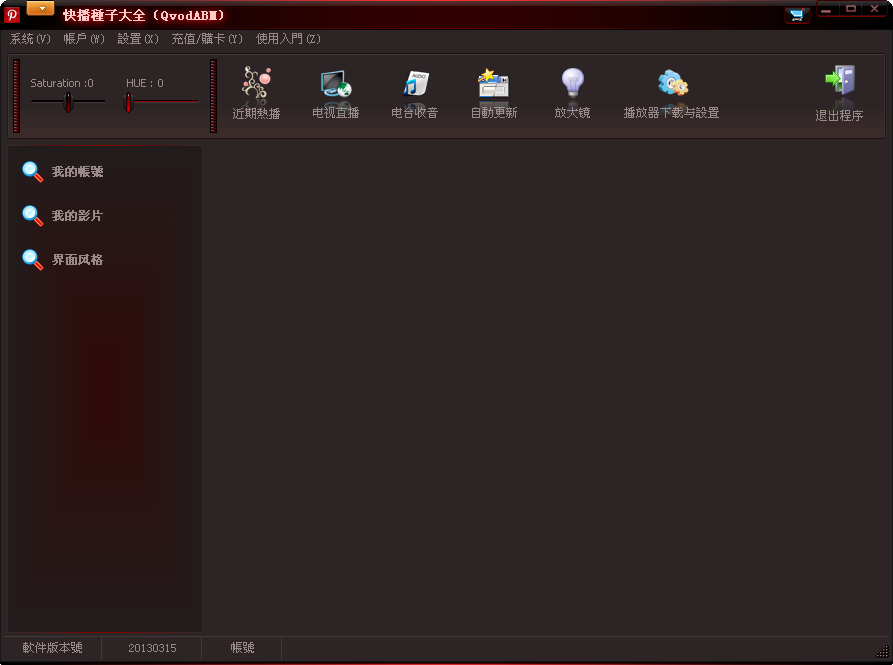Viewport: 893px width, 665px height.
Task: Click 帳號 status bar entry
Action: 243,648
